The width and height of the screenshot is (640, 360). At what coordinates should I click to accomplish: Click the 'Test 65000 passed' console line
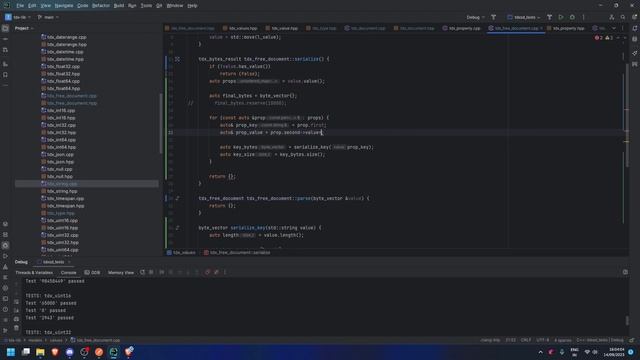(51, 303)
